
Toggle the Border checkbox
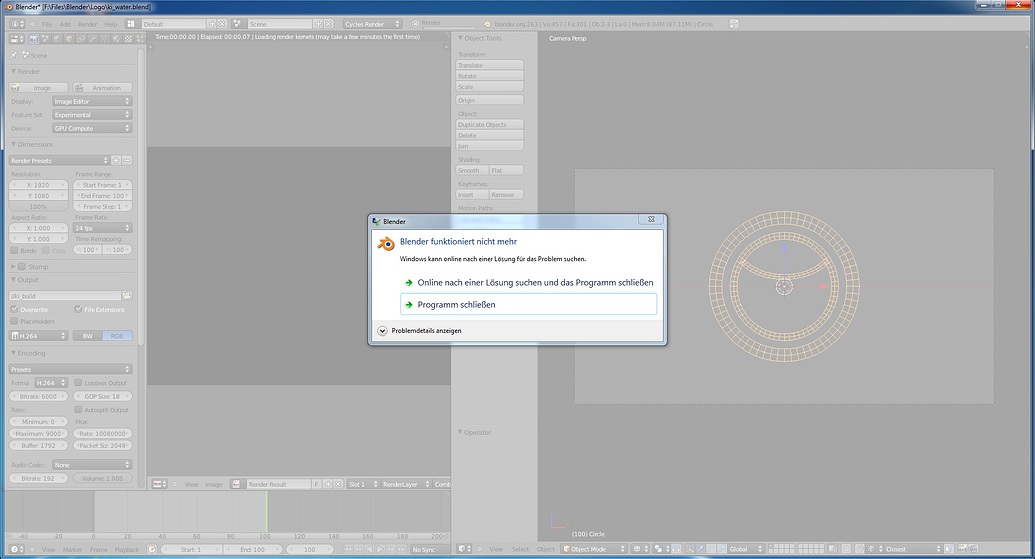tap(14, 250)
